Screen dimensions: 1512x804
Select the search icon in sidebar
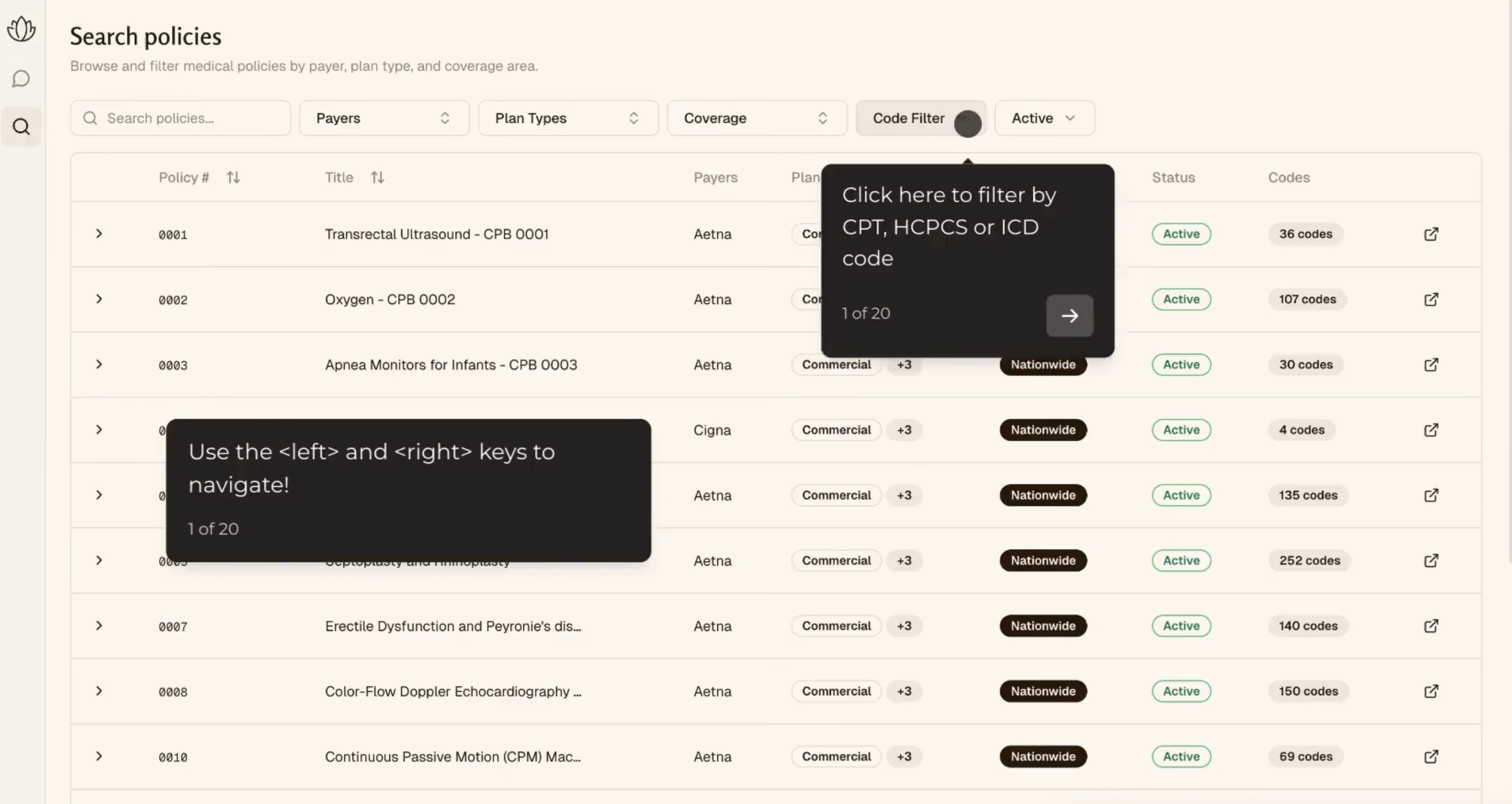21,127
